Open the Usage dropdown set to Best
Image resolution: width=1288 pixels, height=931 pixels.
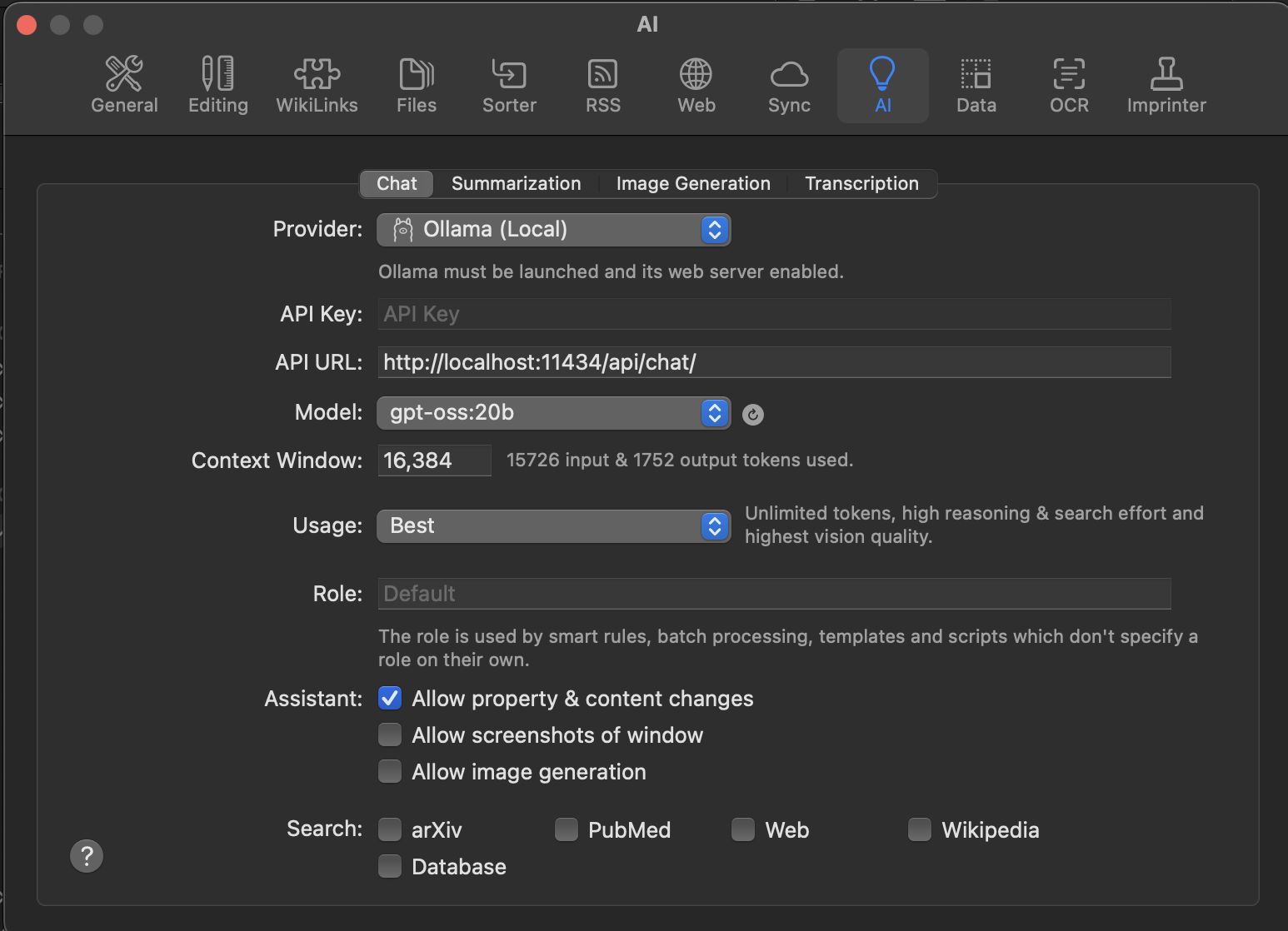coord(553,526)
